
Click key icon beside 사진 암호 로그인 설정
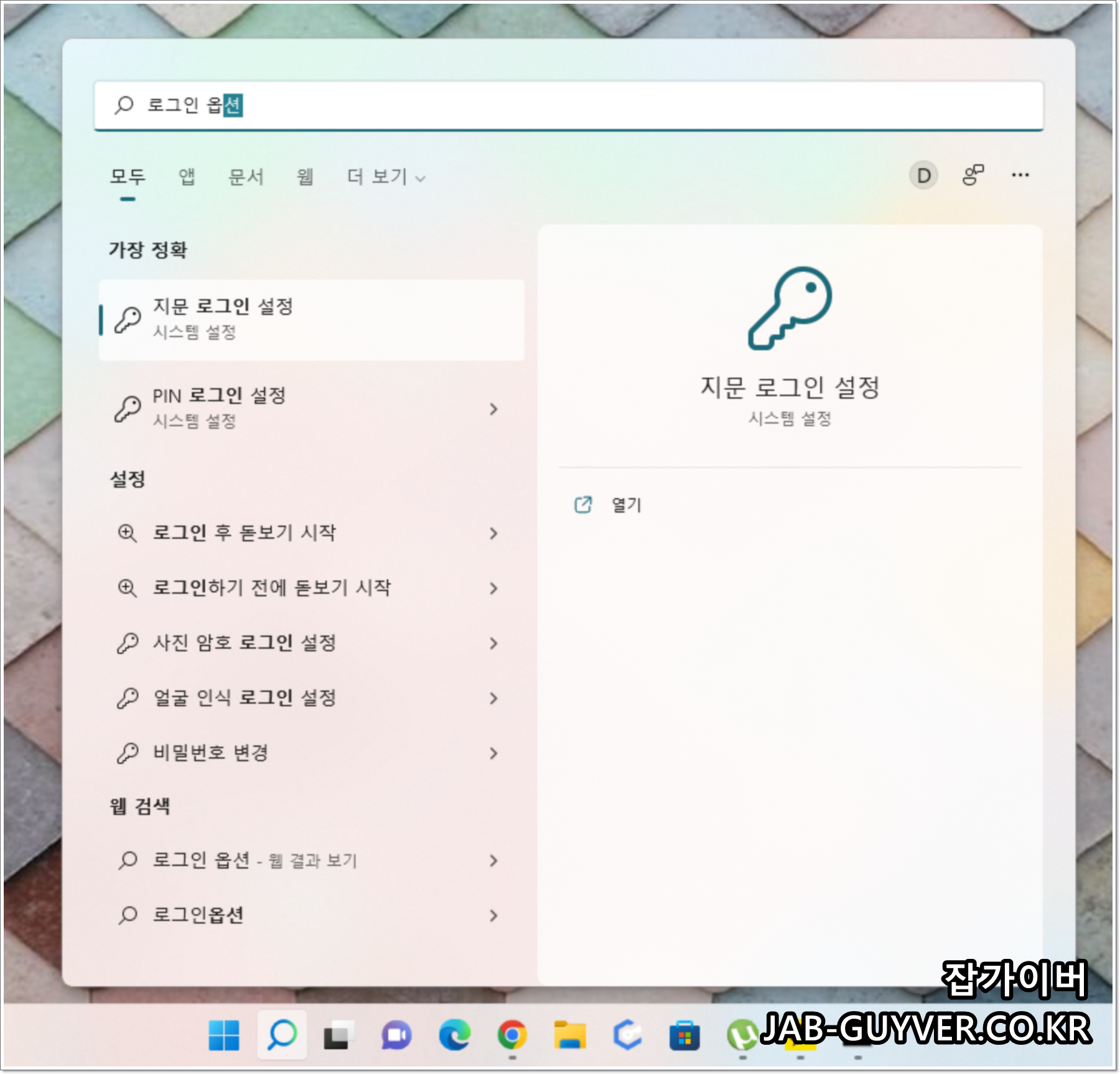(128, 643)
